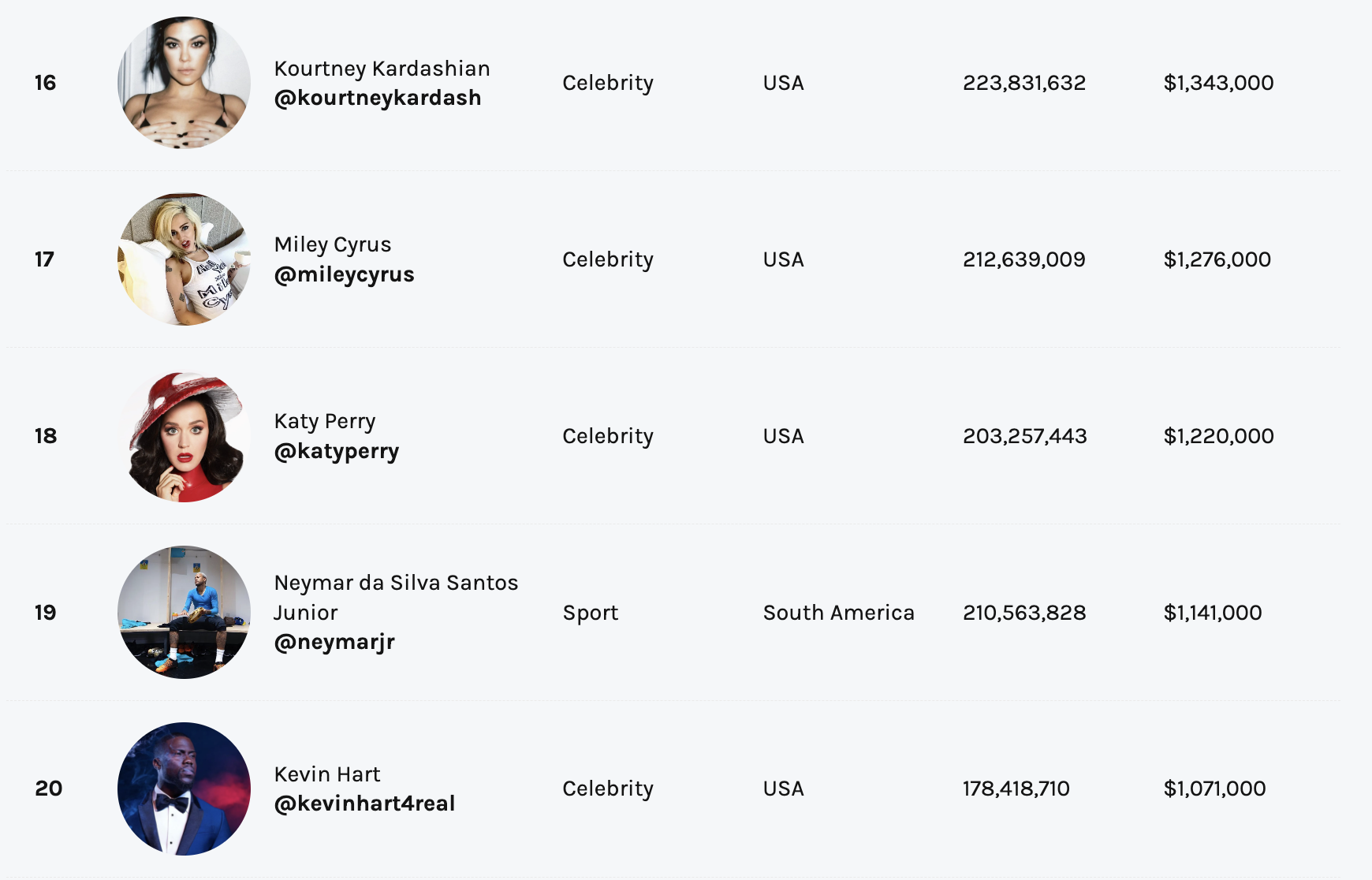Select the name Neymar da Silva Santos Junior
The image size is (1372, 880).
click(396, 598)
